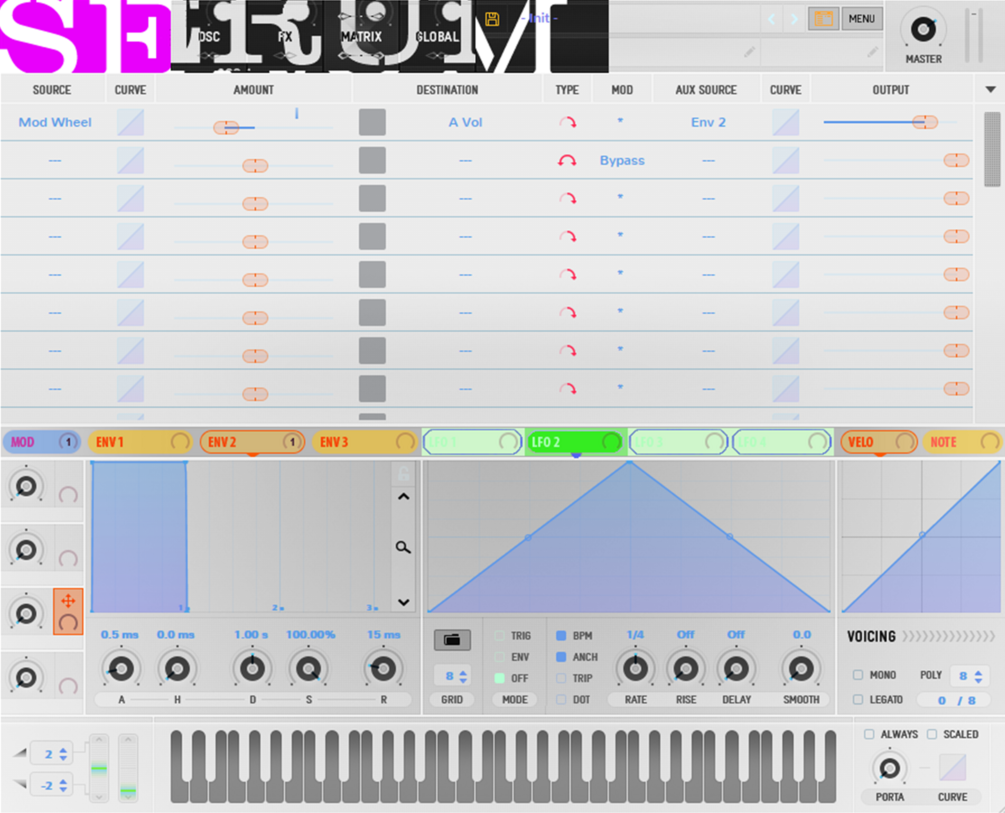Switch to the MATRIX tab
The image size is (1005, 813).
[361, 37]
